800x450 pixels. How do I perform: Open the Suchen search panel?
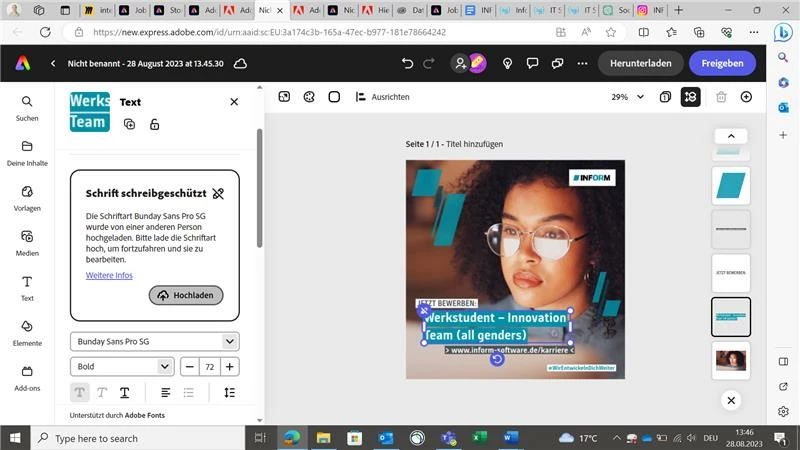[27, 108]
